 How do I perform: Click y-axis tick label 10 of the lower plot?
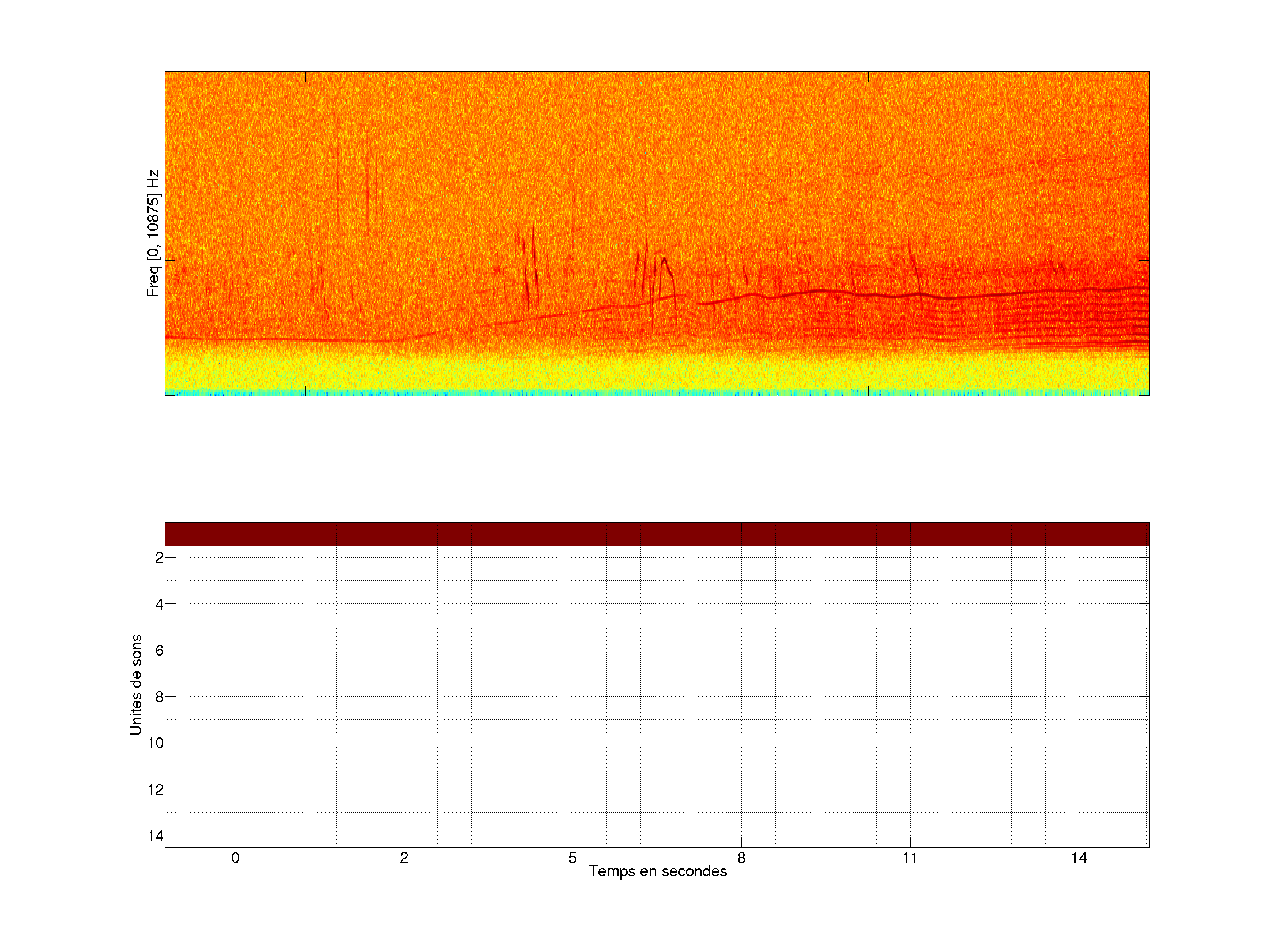pos(156,744)
